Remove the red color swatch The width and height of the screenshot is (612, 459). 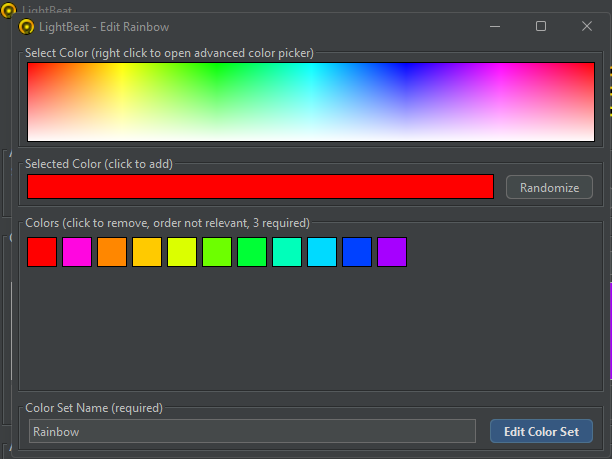coord(42,252)
